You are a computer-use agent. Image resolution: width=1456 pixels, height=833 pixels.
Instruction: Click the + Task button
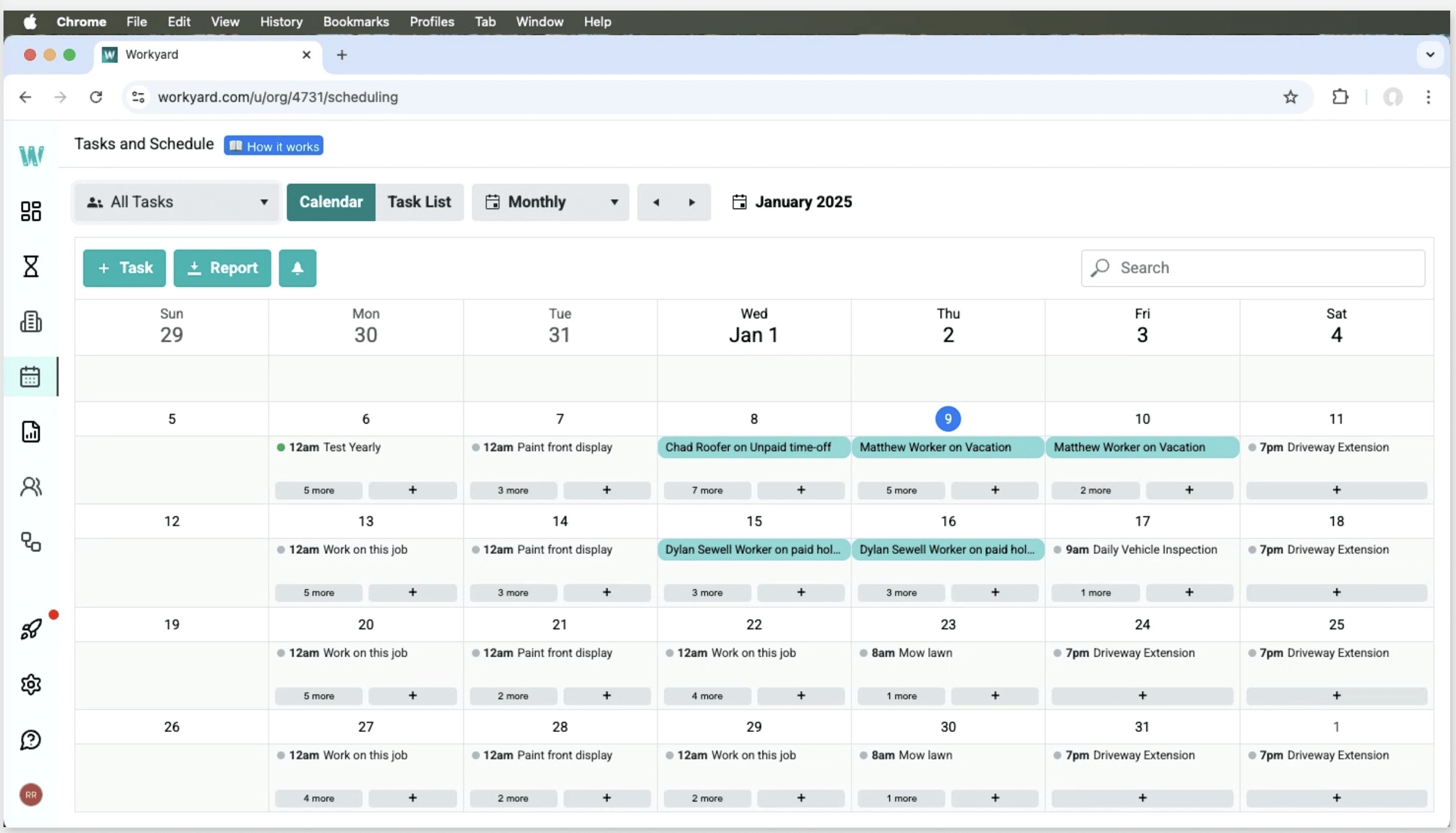click(x=124, y=268)
